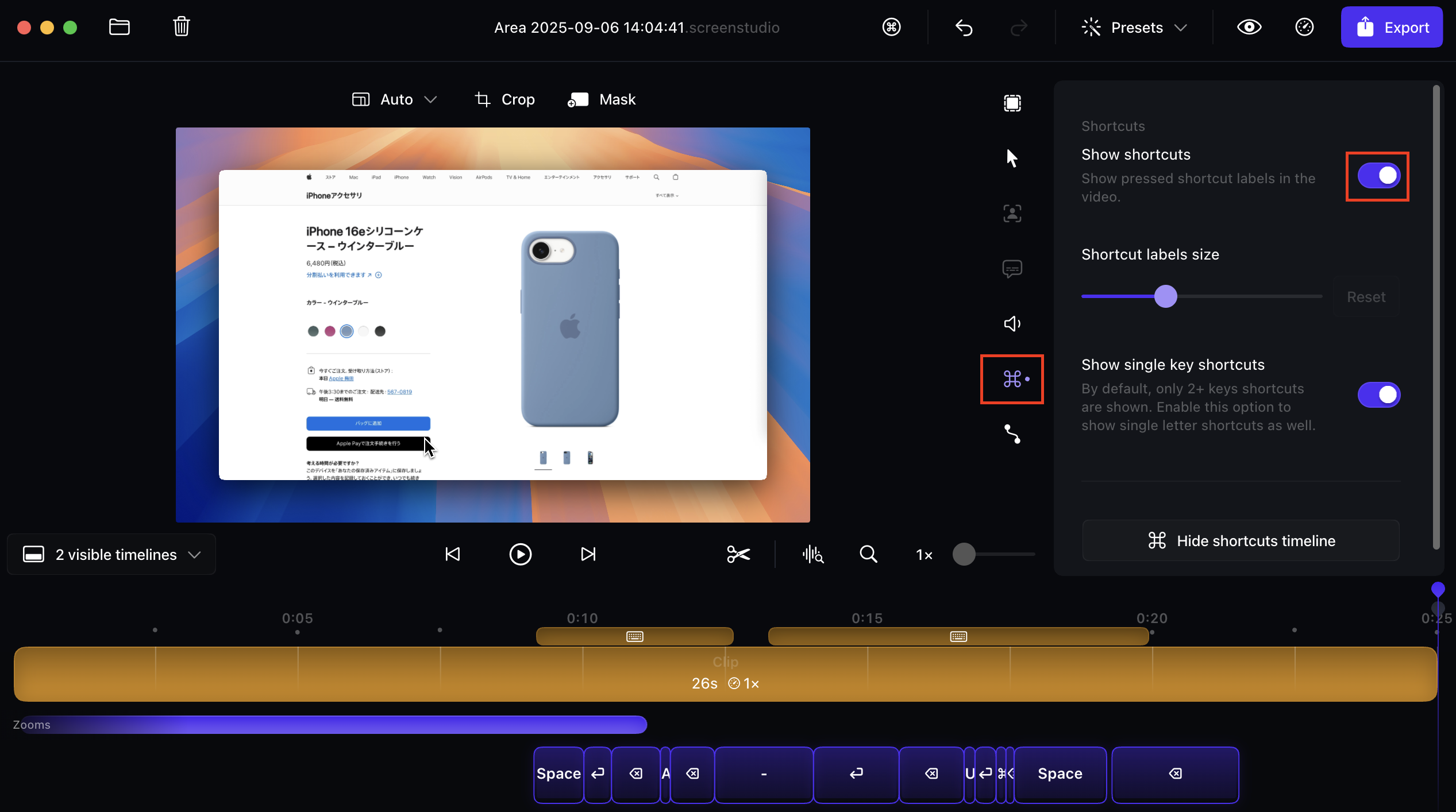Viewport: 1456px width, 812px height.
Task: Click the project file name title
Action: point(637,28)
